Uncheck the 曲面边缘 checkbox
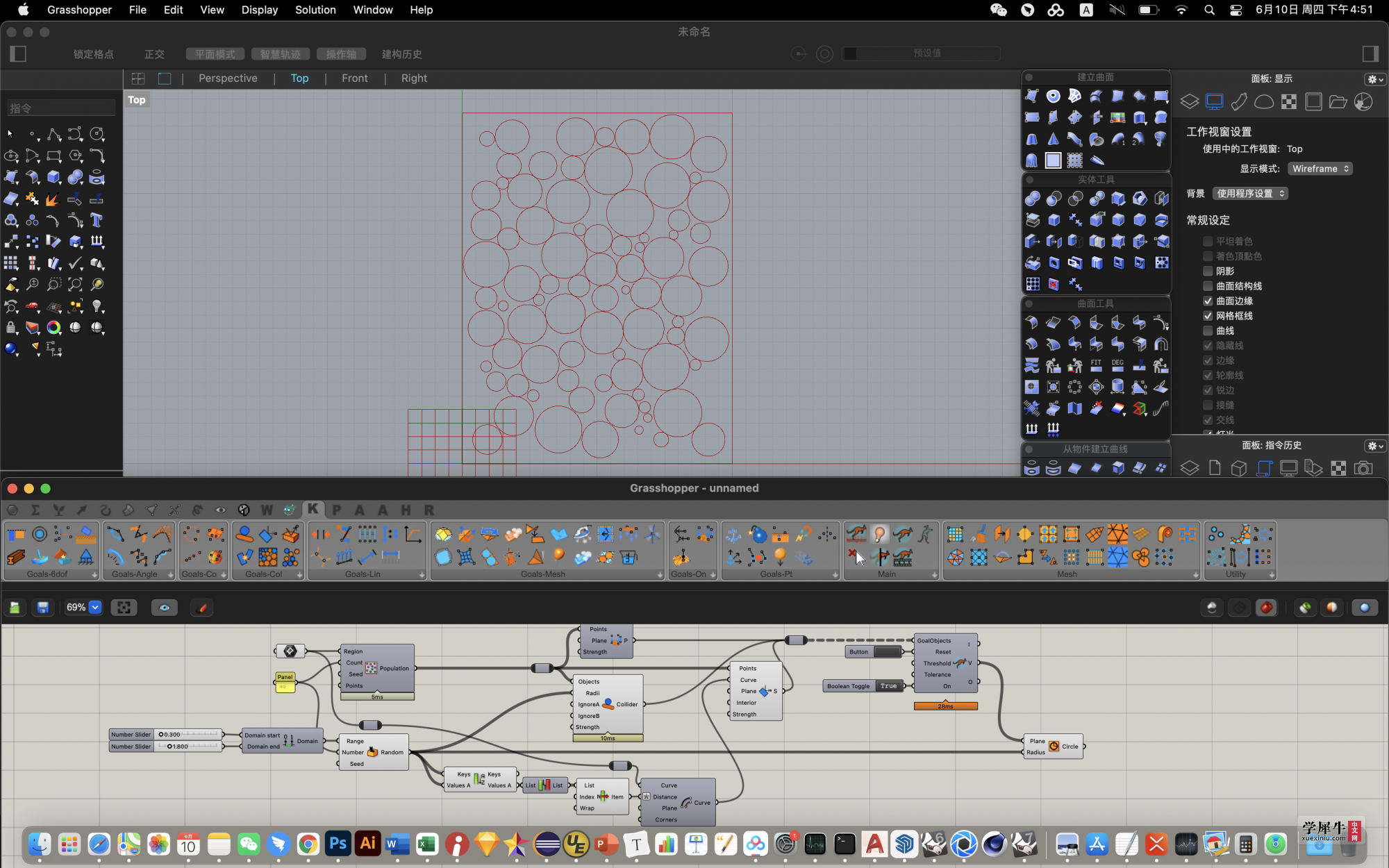 tap(1208, 301)
